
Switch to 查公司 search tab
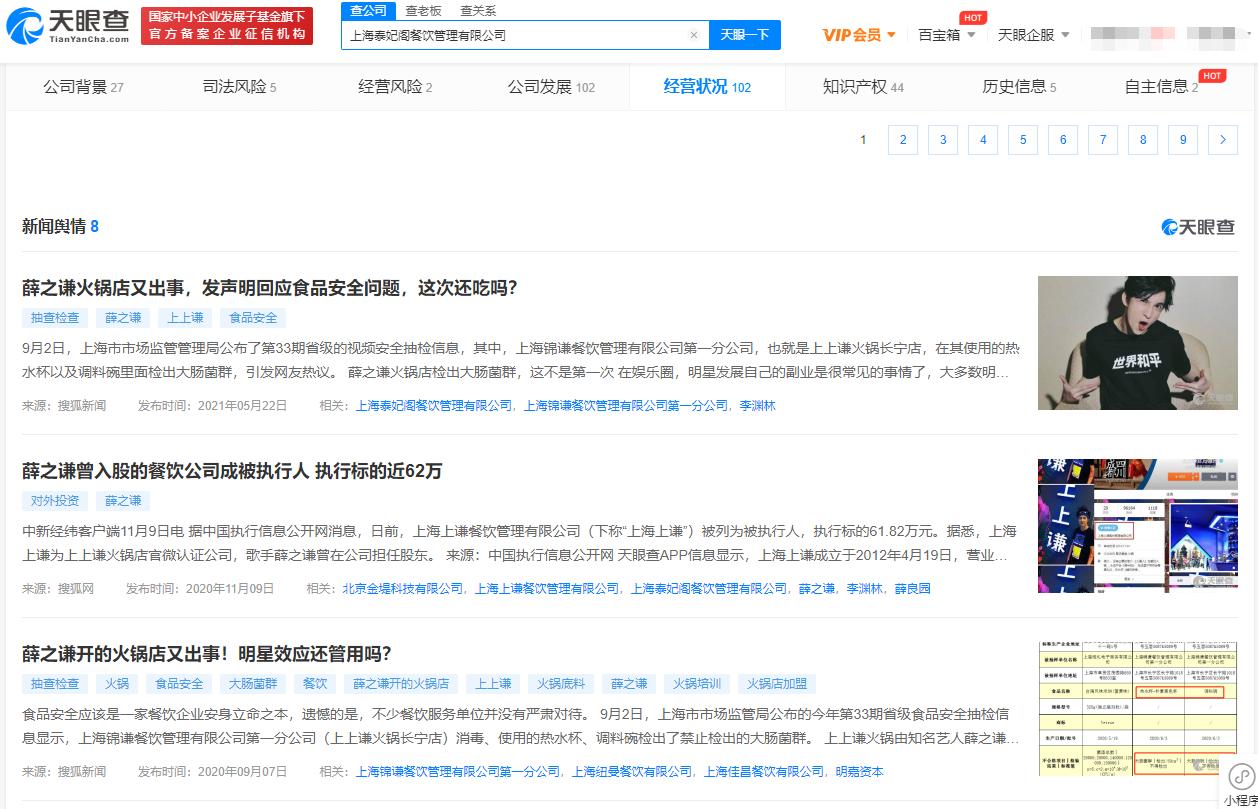click(x=368, y=10)
